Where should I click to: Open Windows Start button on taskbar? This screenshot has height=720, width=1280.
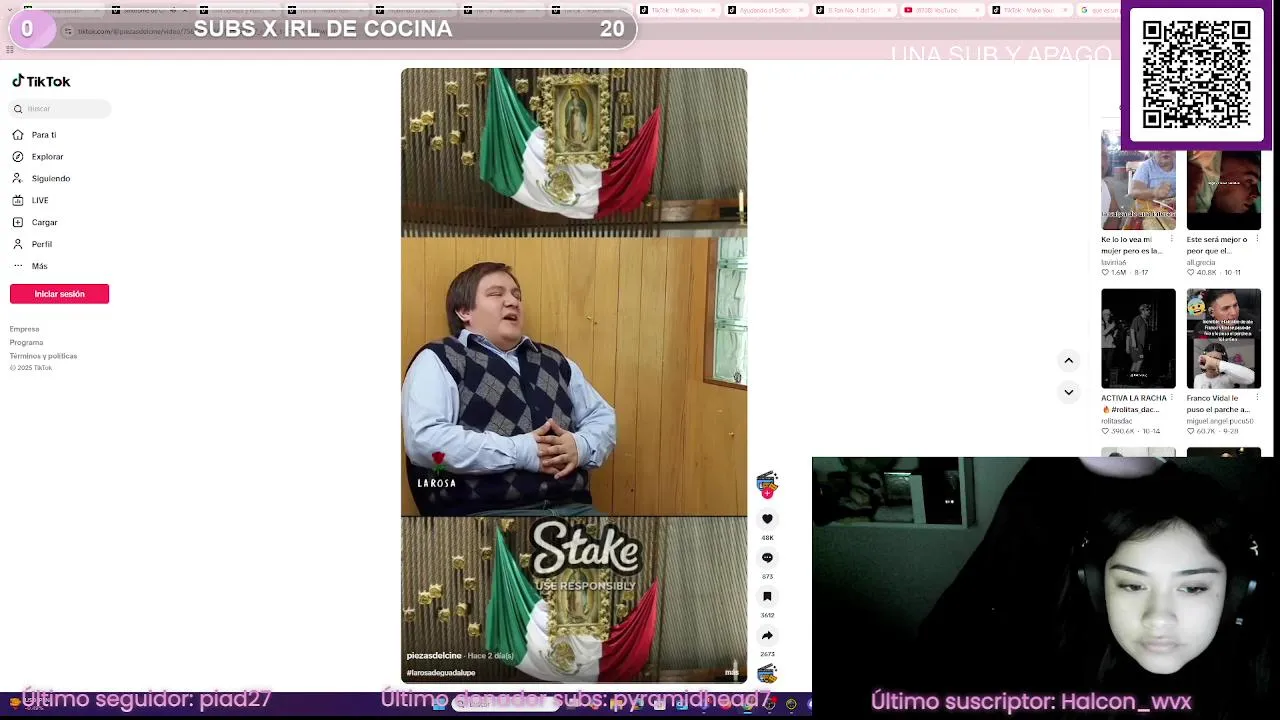coord(439,705)
